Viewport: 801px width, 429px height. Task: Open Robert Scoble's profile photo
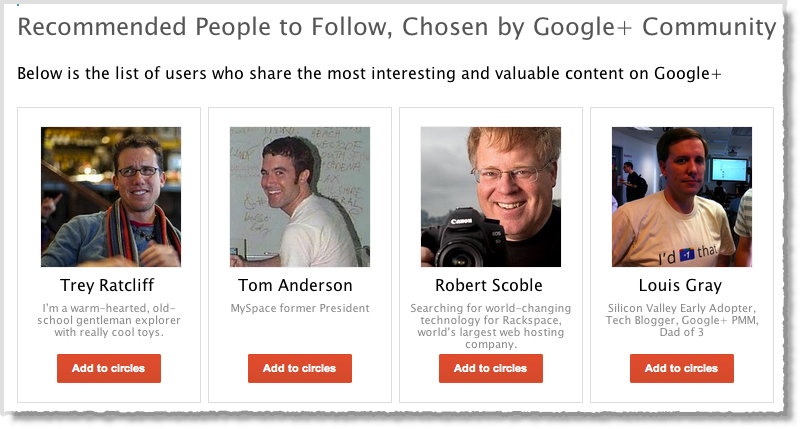[x=491, y=196]
